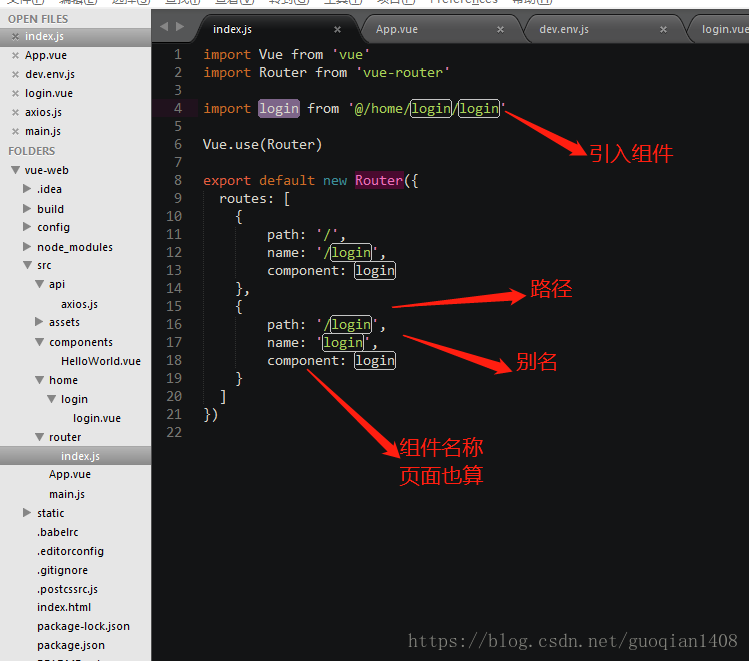The width and height of the screenshot is (749, 661).
Task: Go to the next tab with right arrow
Action: tap(180, 27)
